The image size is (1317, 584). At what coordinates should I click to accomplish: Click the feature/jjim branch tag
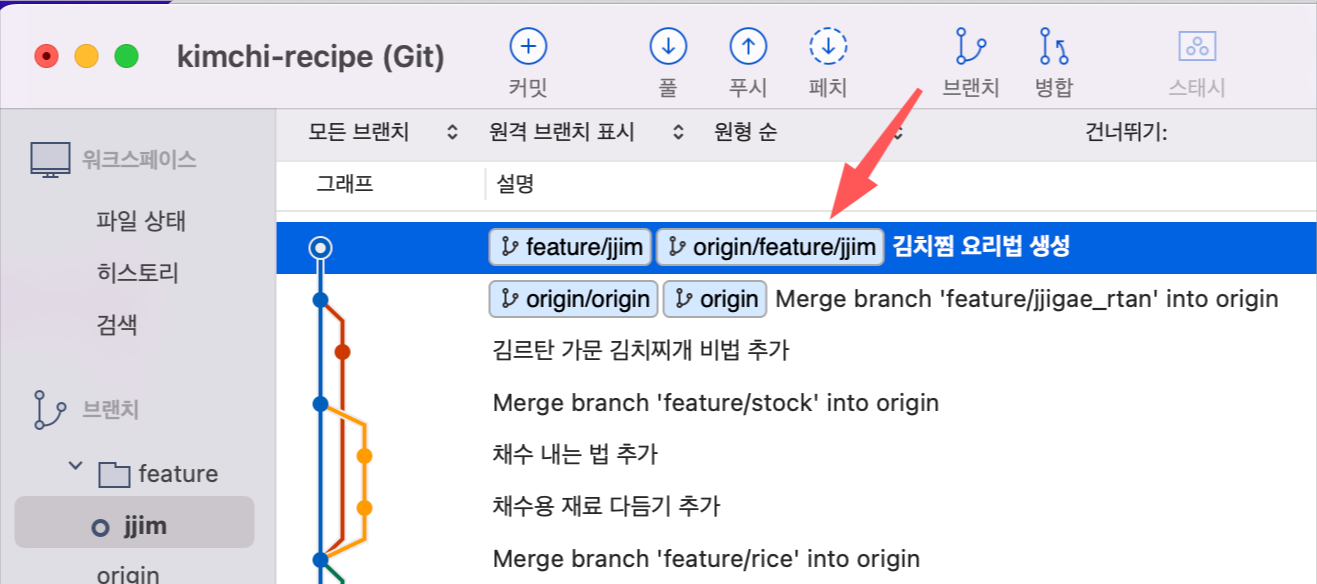pyautogui.click(x=570, y=247)
